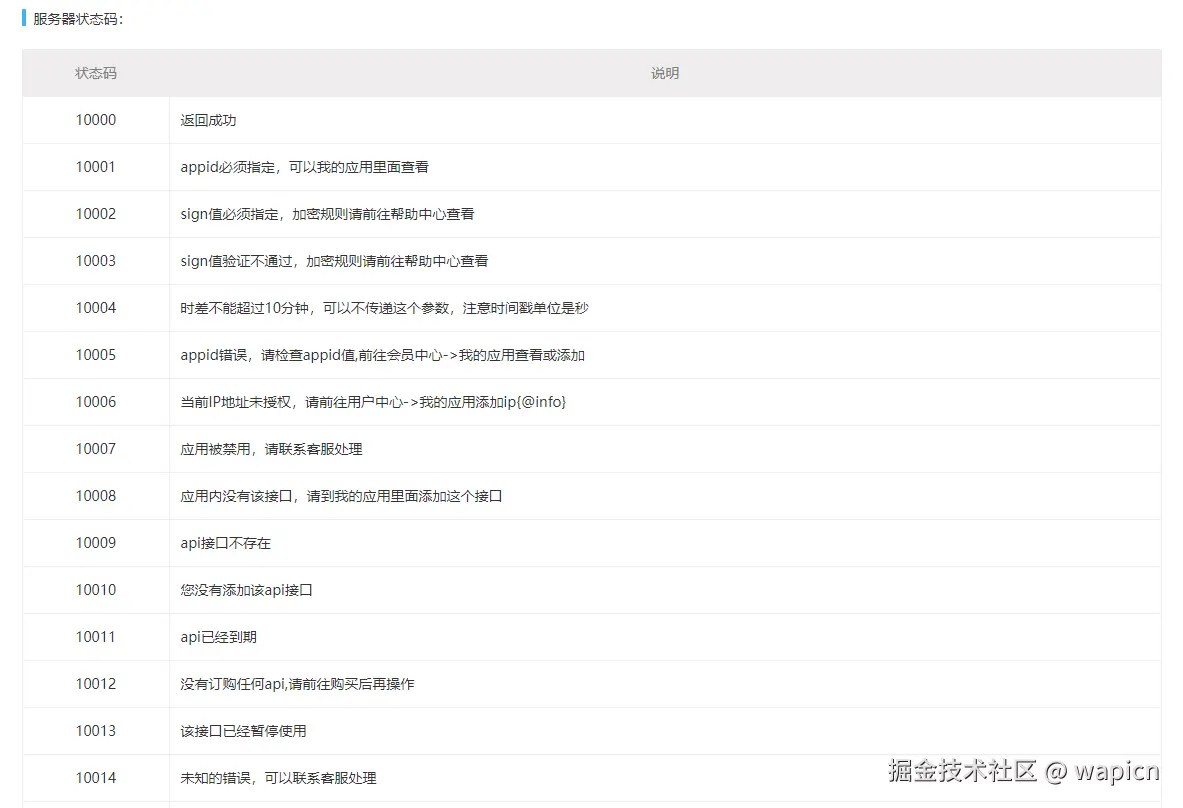Select the status code 10000 row
This screenshot has width=1183, height=808.
click(x=95, y=120)
